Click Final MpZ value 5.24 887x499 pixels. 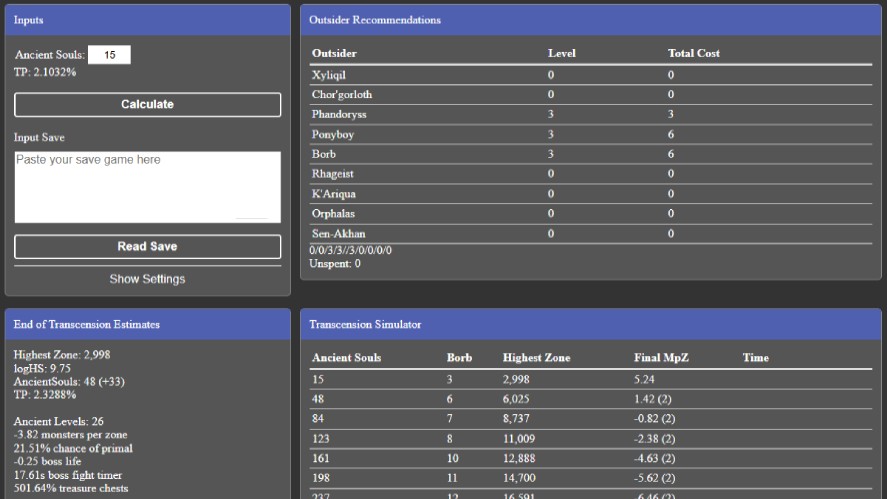[644, 380]
